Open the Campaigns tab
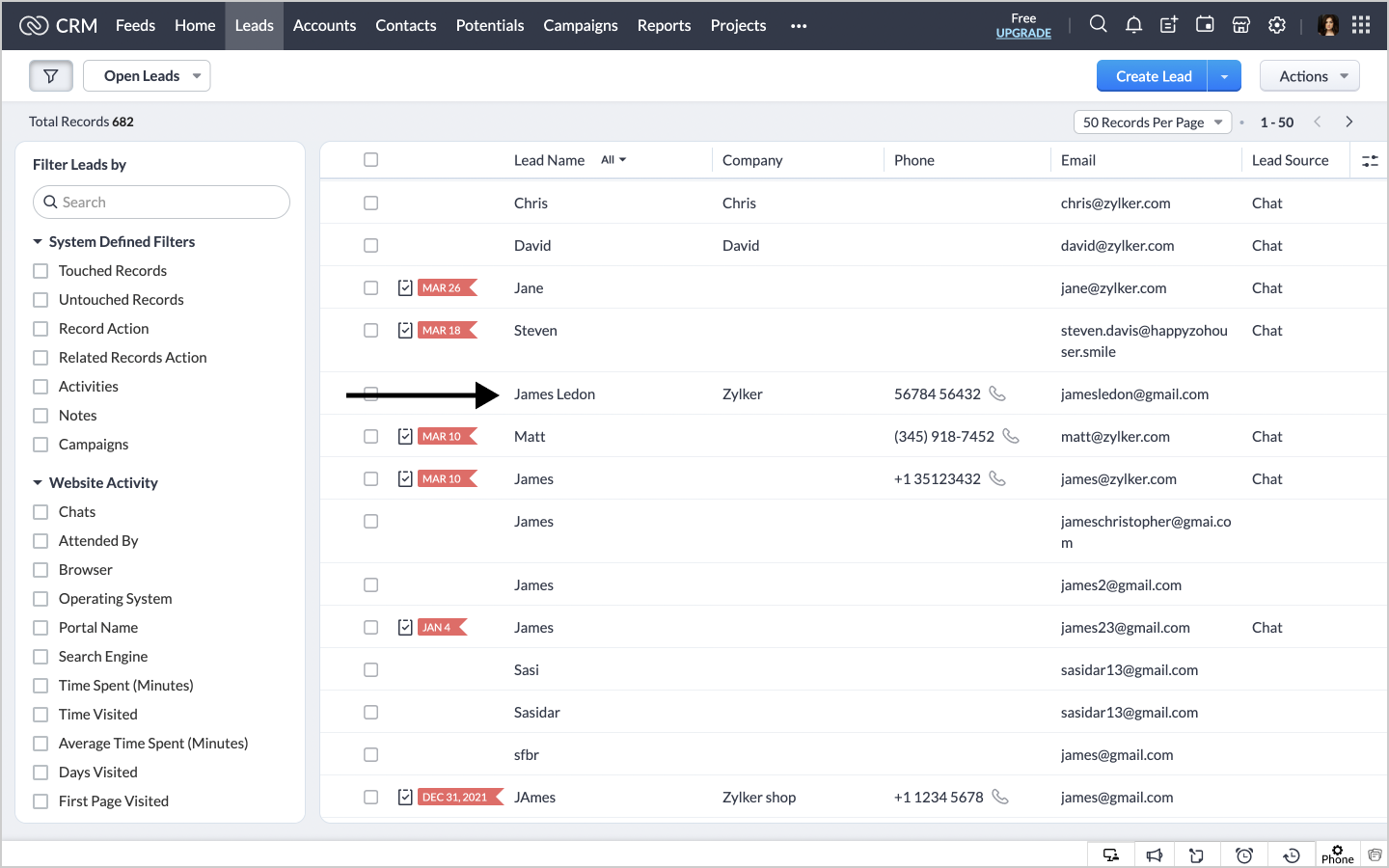The width and height of the screenshot is (1389, 868). pos(581,25)
